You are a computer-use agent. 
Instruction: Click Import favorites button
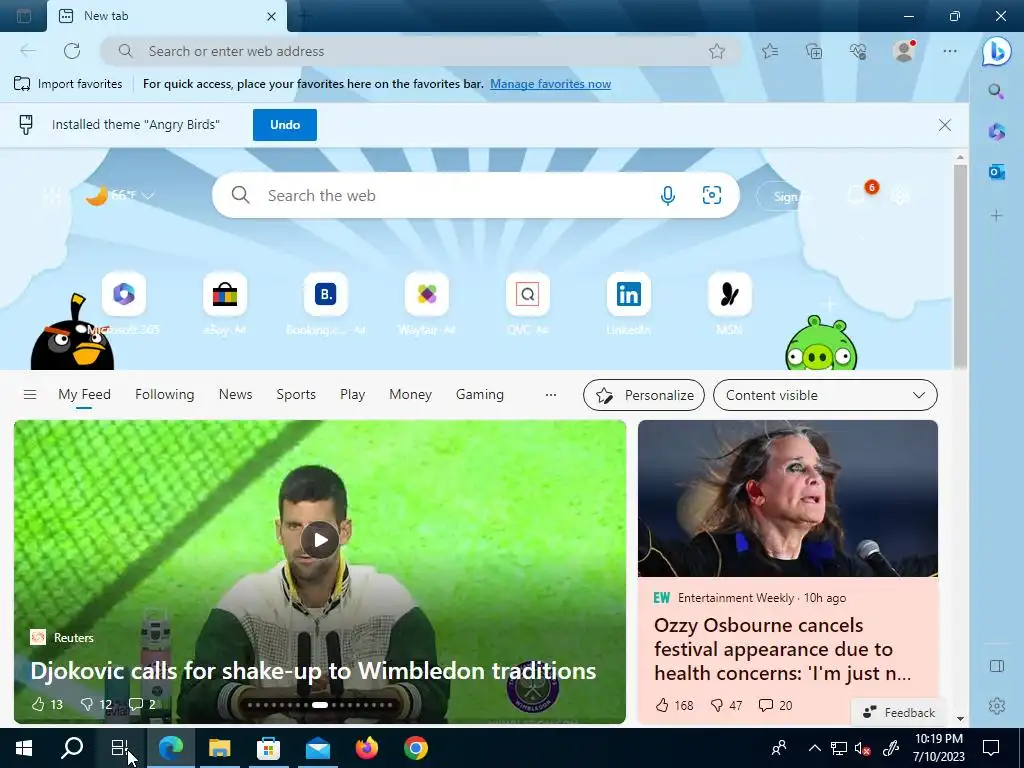pyautogui.click(x=68, y=84)
